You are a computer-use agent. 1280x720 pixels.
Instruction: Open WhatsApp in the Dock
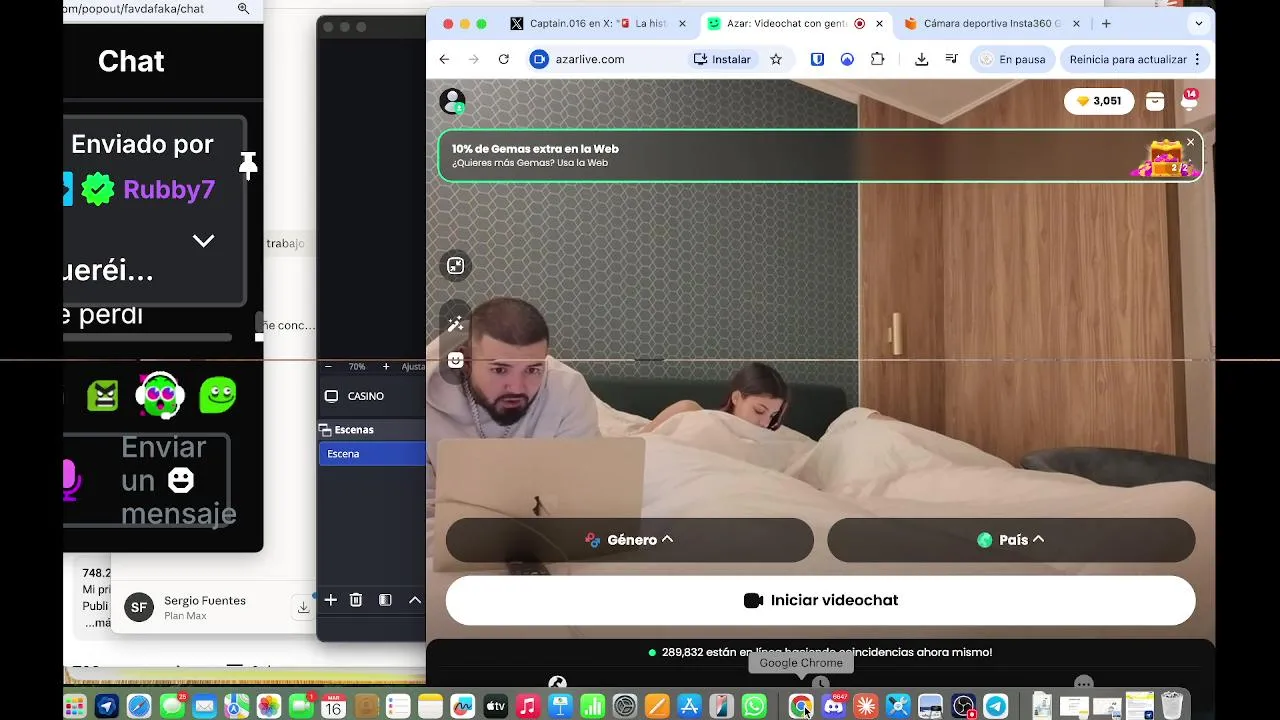[x=754, y=706]
